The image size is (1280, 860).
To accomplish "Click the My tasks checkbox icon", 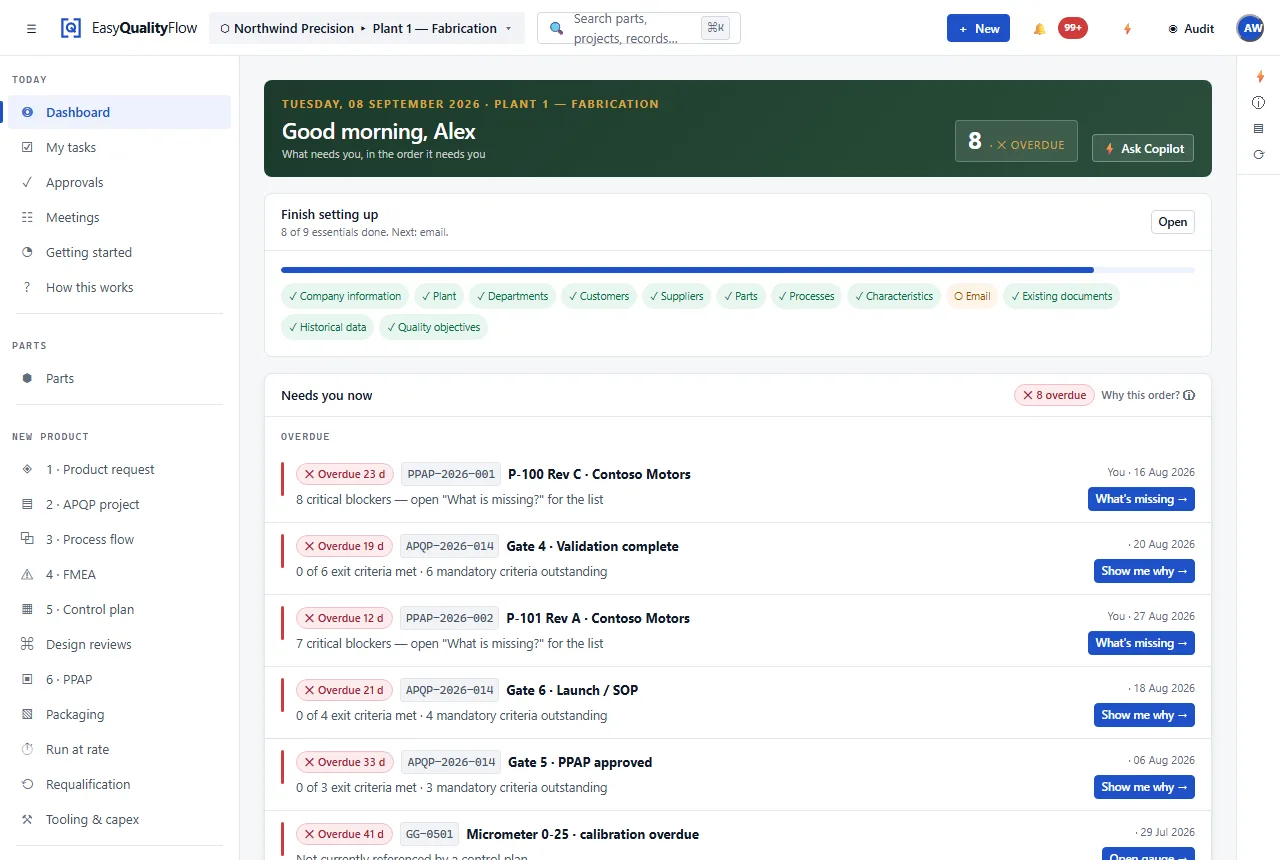I will pyautogui.click(x=27, y=148).
